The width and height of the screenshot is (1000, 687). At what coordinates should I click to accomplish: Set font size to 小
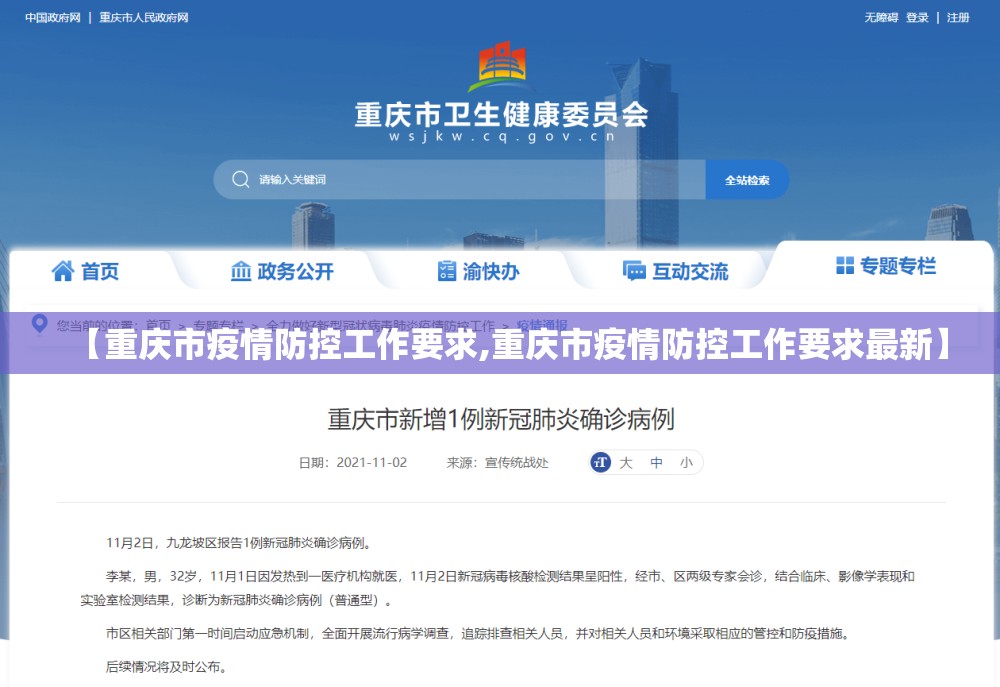pyautogui.click(x=686, y=462)
